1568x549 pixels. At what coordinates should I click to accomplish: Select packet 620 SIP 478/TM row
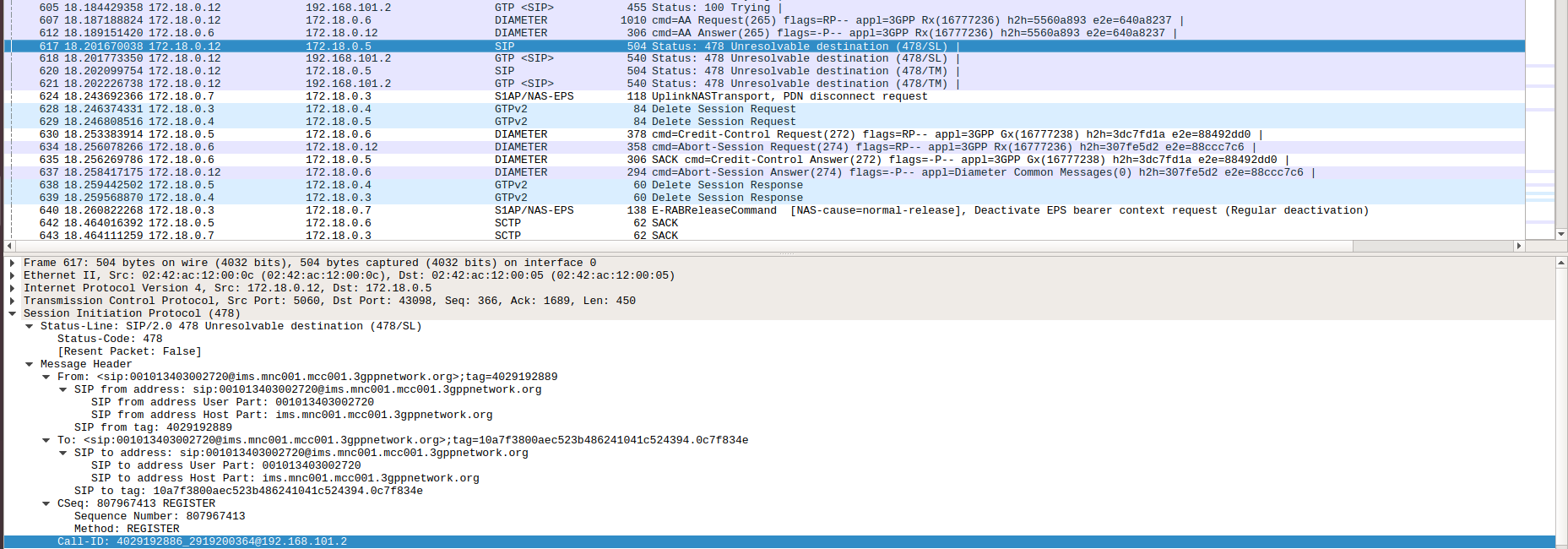(764, 71)
